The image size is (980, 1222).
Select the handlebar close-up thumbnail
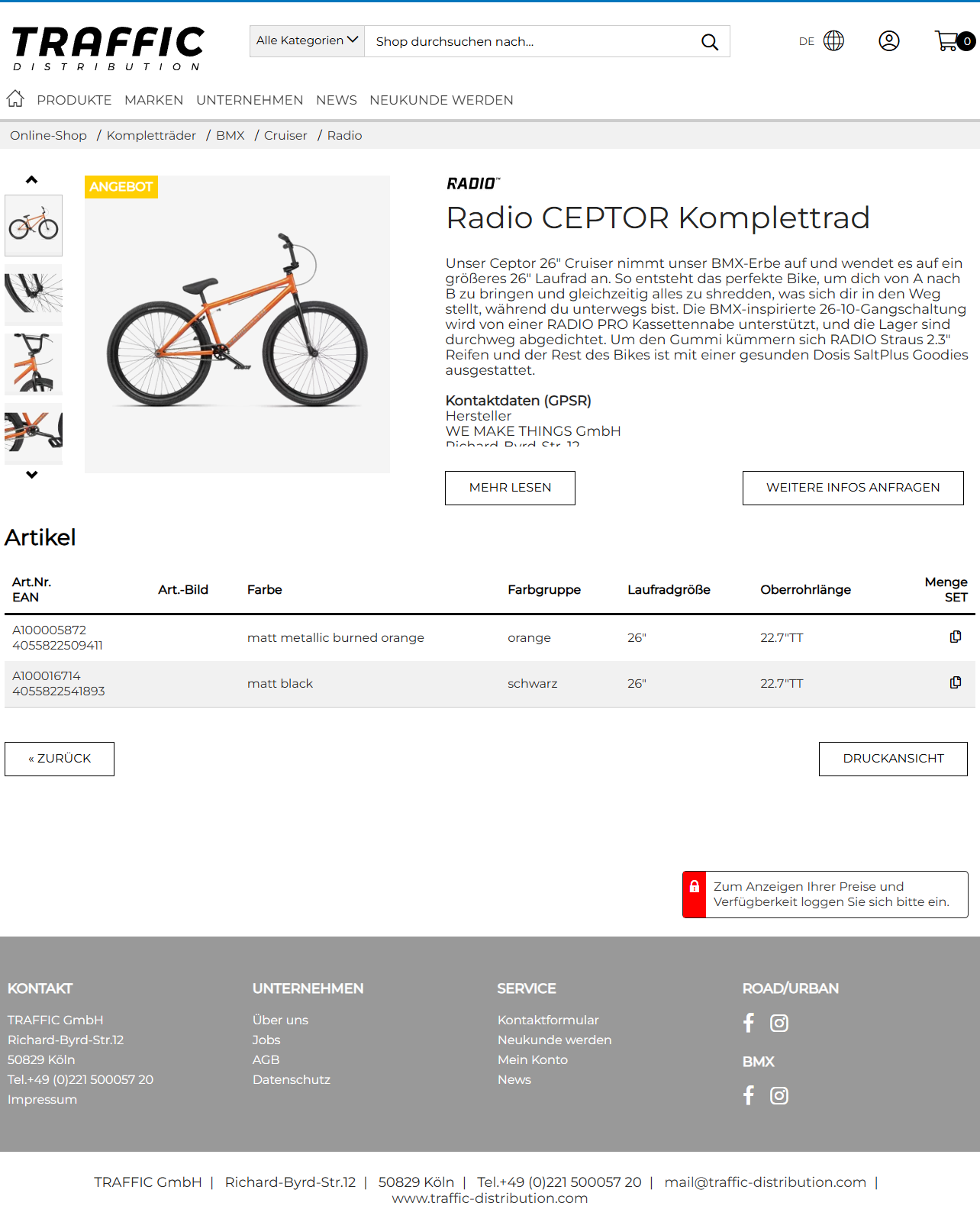(34, 364)
